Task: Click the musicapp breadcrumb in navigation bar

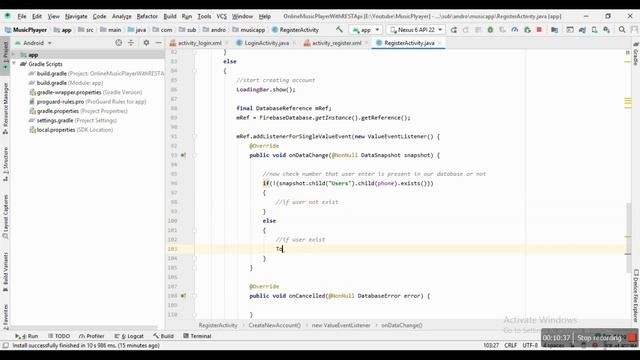Action: coord(249,30)
